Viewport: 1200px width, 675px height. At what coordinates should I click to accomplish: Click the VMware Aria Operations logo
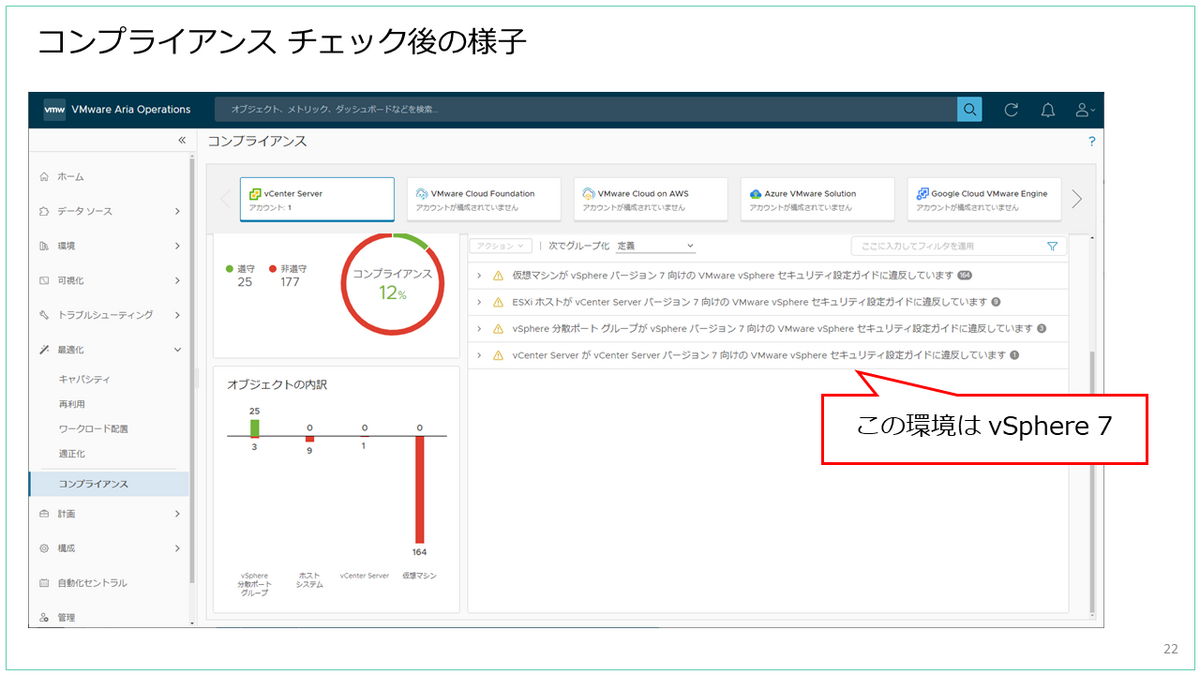click(x=54, y=110)
